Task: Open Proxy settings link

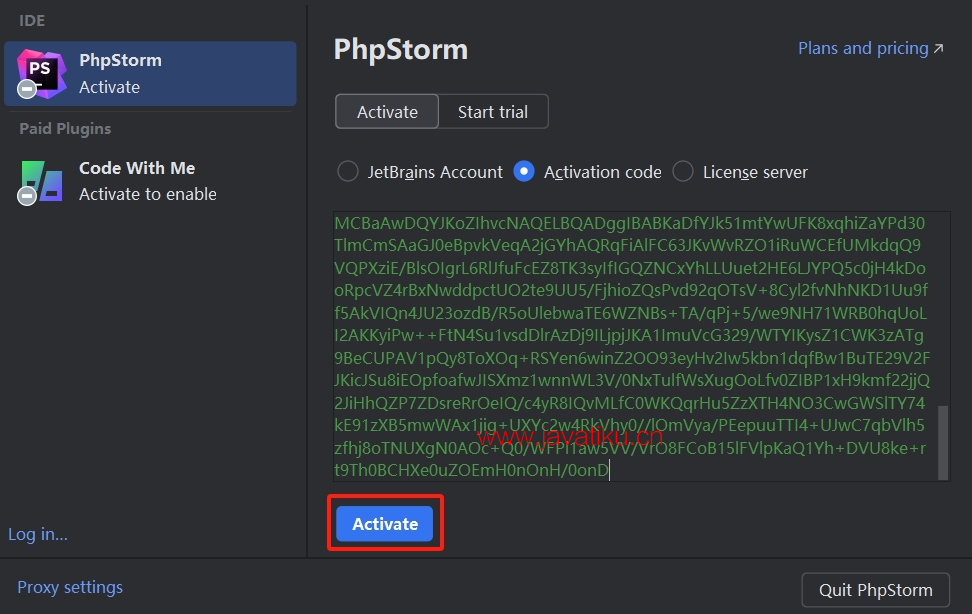Action: click(x=70, y=587)
